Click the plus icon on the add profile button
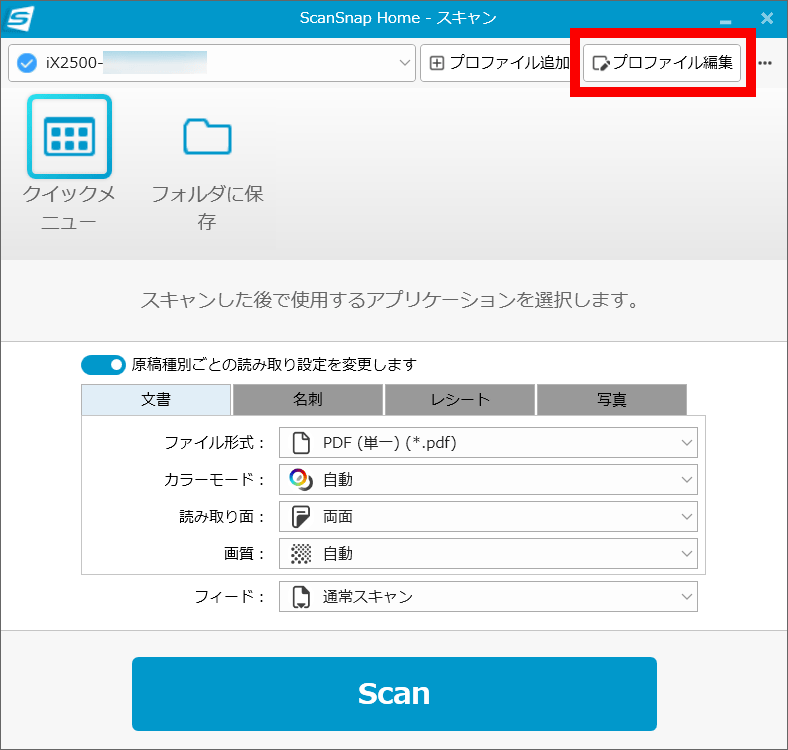 click(x=437, y=63)
